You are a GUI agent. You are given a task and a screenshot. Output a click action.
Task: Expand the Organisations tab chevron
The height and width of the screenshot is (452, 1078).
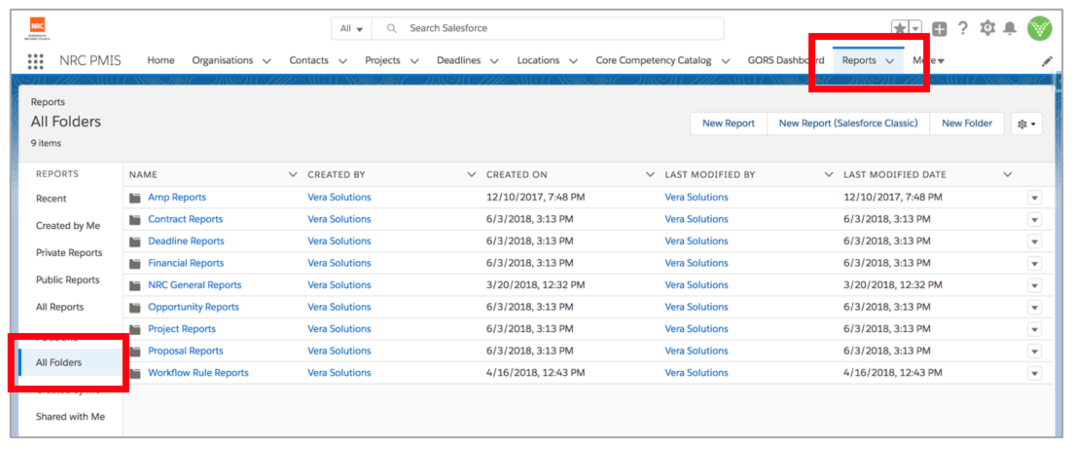point(267,61)
